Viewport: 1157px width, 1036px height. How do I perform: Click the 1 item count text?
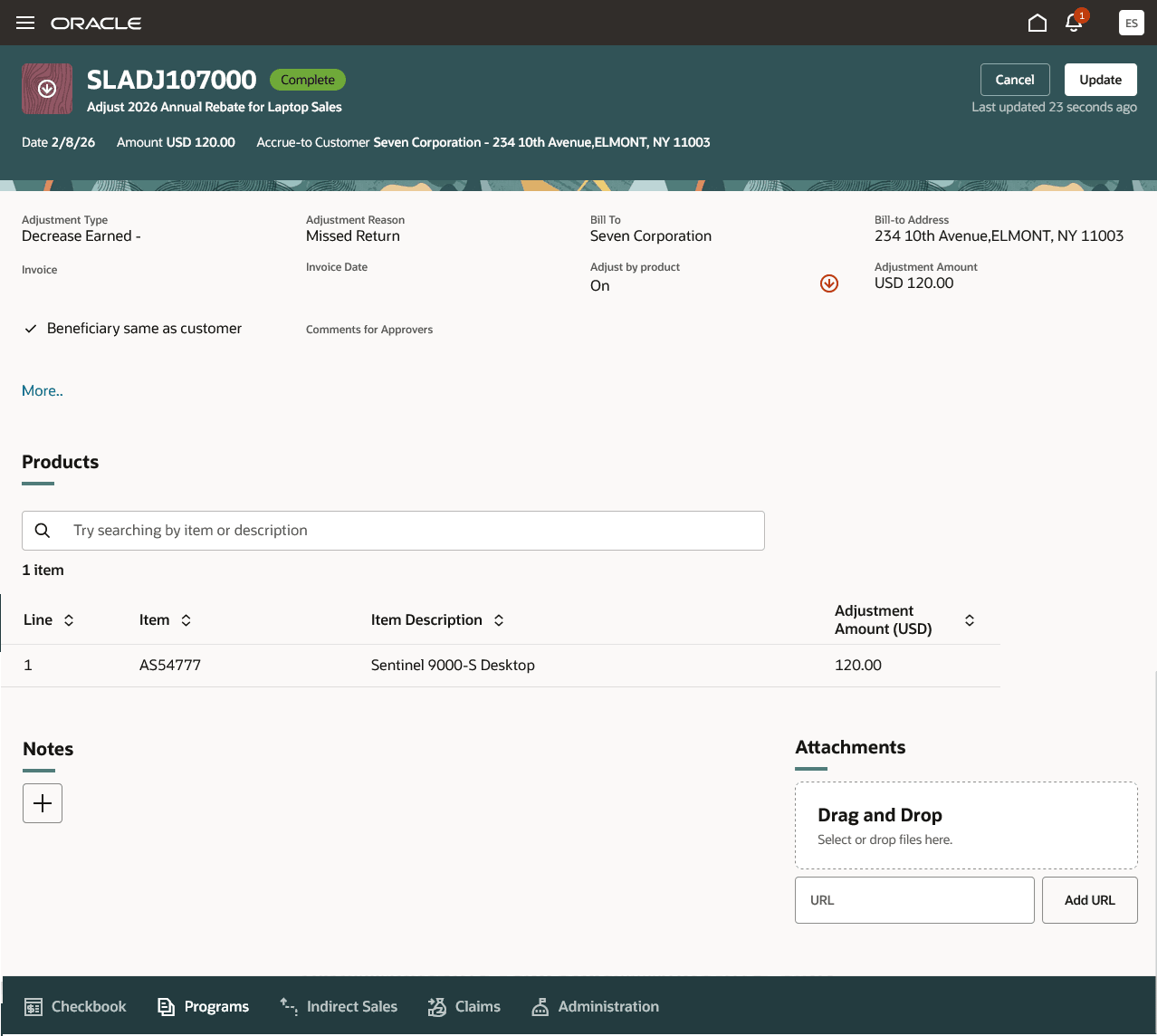[x=43, y=571]
